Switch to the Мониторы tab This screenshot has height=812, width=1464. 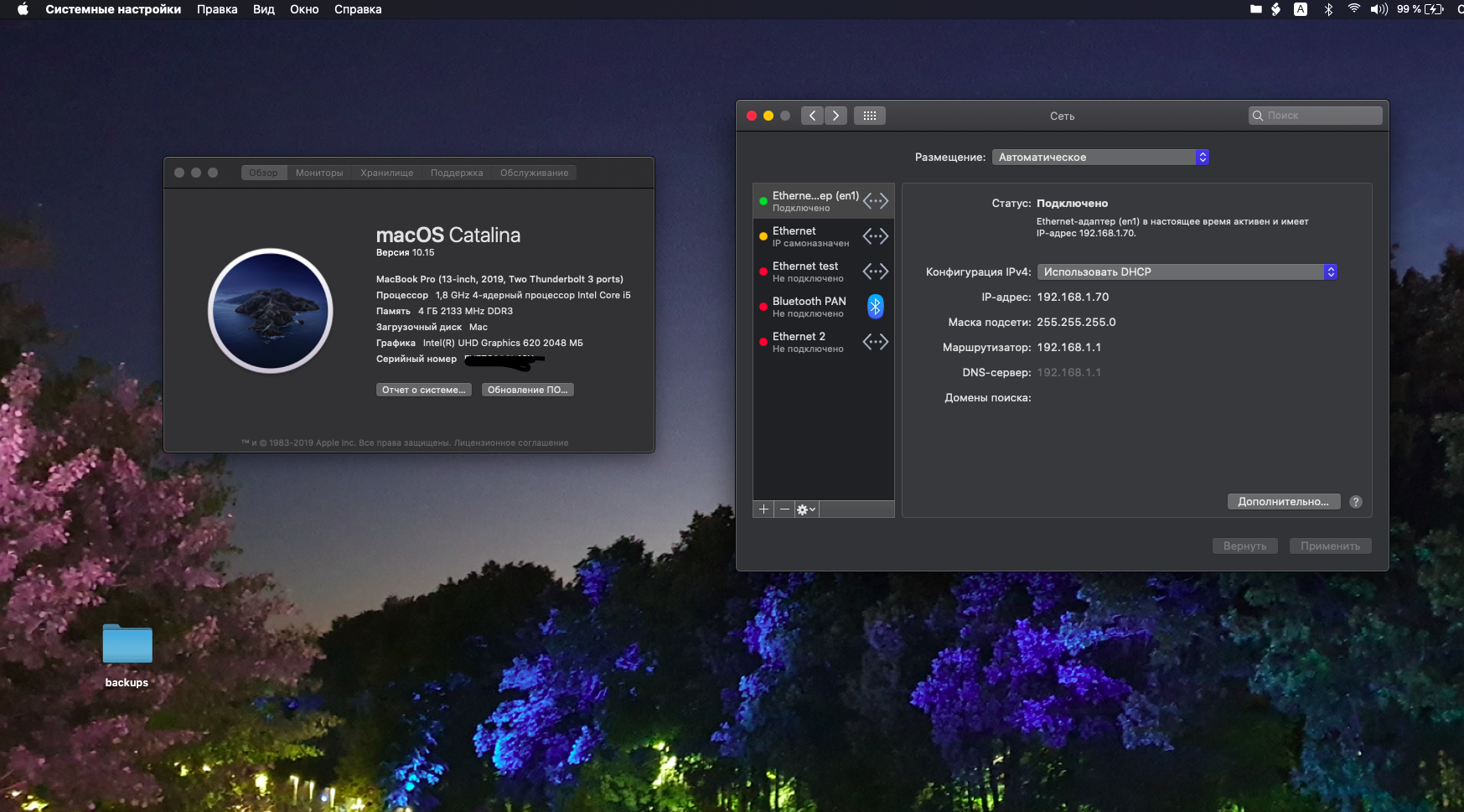(319, 173)
